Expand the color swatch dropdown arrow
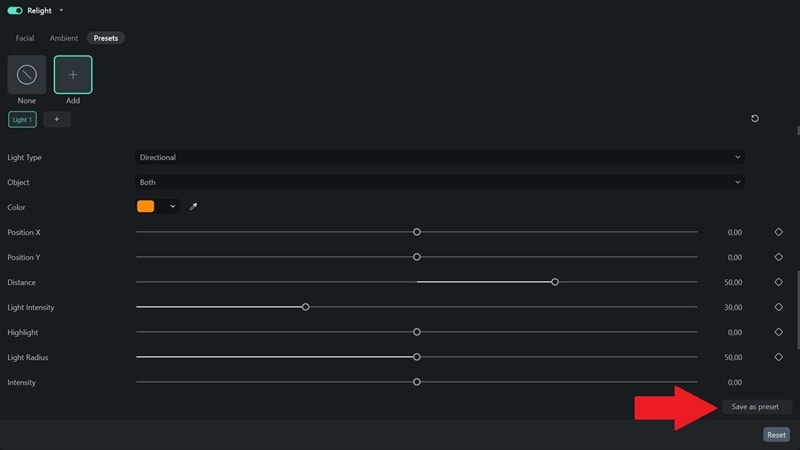The width and height of the screenshot is (800, 450). 173,207
